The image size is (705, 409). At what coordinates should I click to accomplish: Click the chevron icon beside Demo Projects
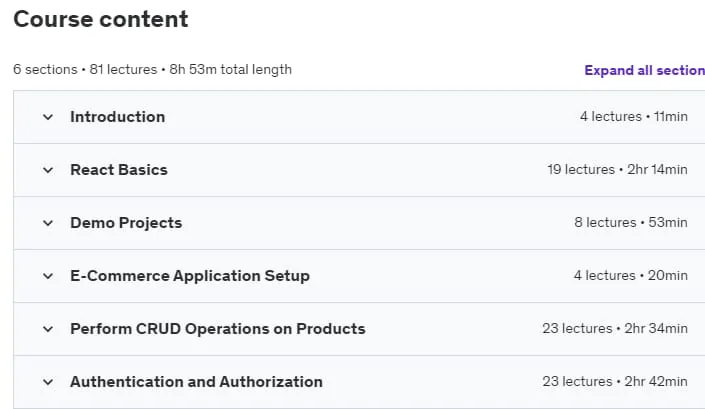(x=48, y=223)
